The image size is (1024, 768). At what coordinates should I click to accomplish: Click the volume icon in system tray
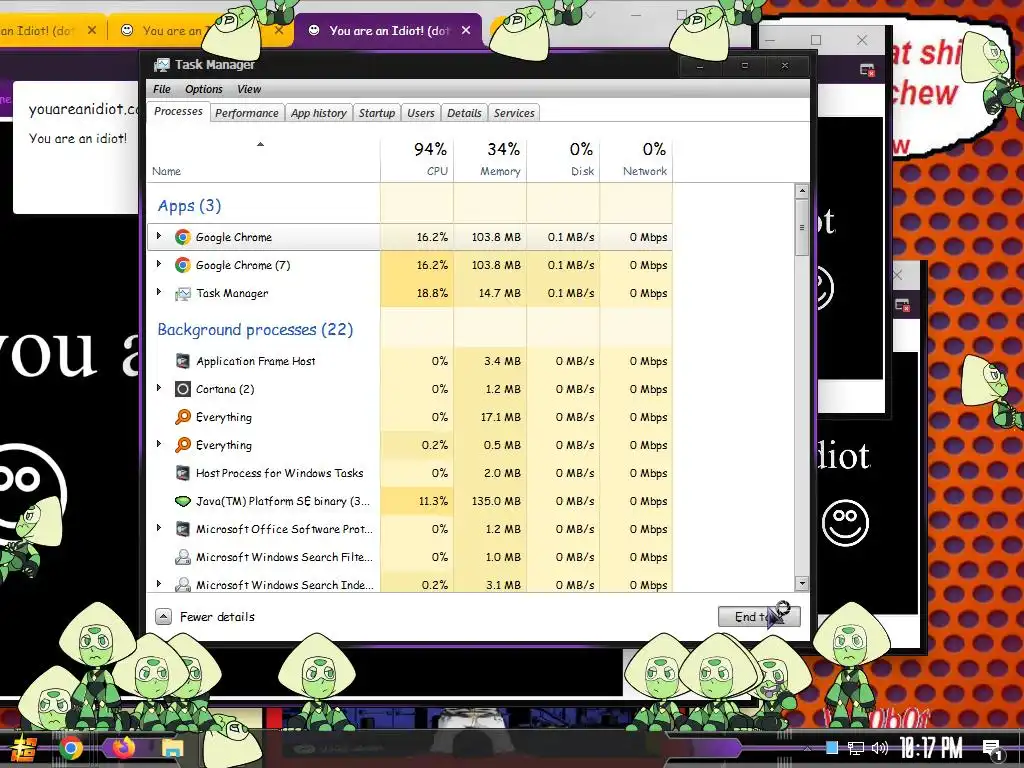point(880,748)
